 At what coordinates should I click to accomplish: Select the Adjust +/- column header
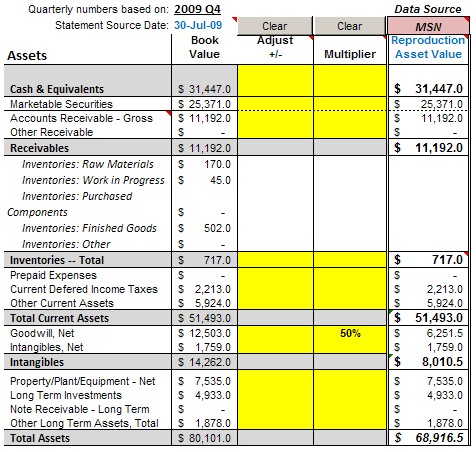click(x=275, y=47)
